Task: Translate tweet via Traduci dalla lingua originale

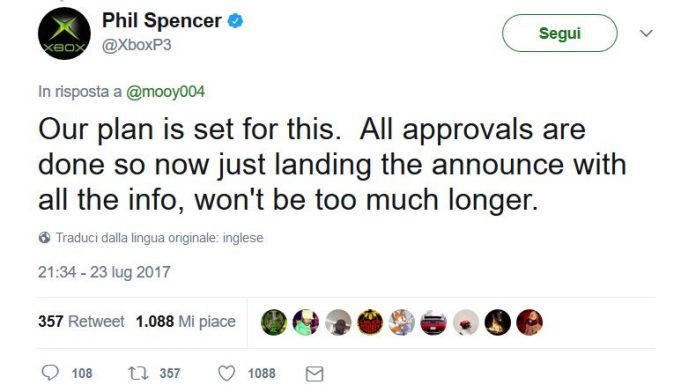Action: coord(159,238)
